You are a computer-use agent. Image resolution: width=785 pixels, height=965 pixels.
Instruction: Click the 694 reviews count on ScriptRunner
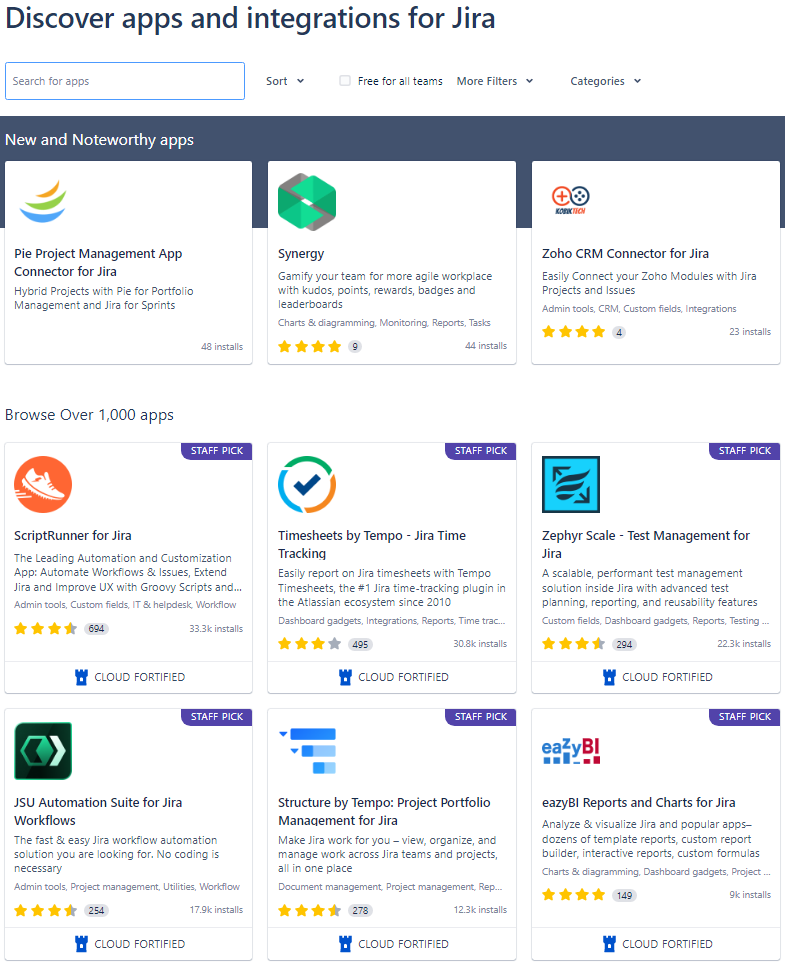97,629
